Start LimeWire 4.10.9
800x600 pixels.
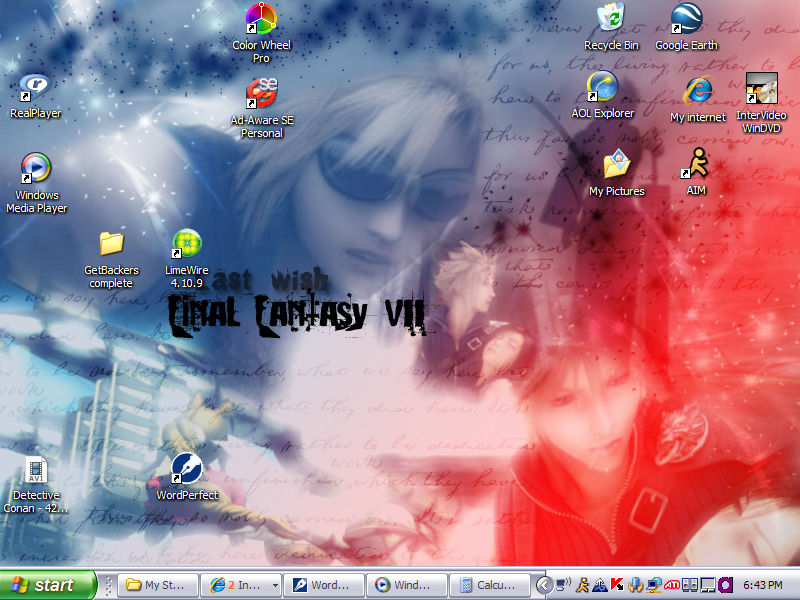pos(186,242)
